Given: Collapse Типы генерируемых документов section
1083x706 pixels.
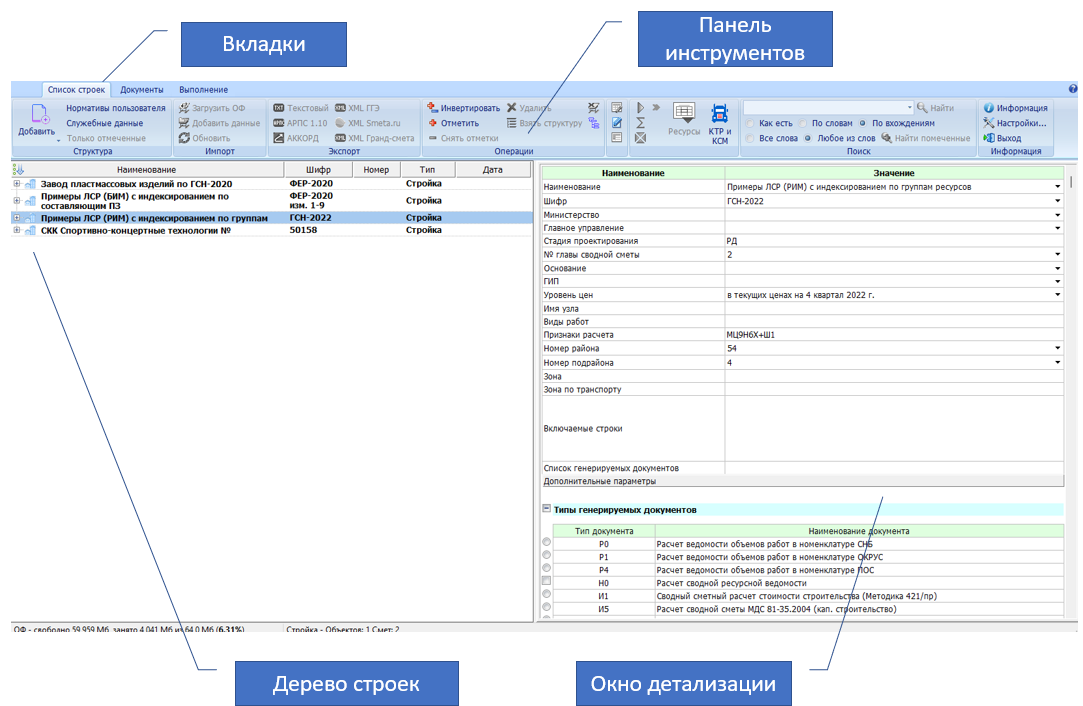Looking at the screenshot, I should coord(546,508).
